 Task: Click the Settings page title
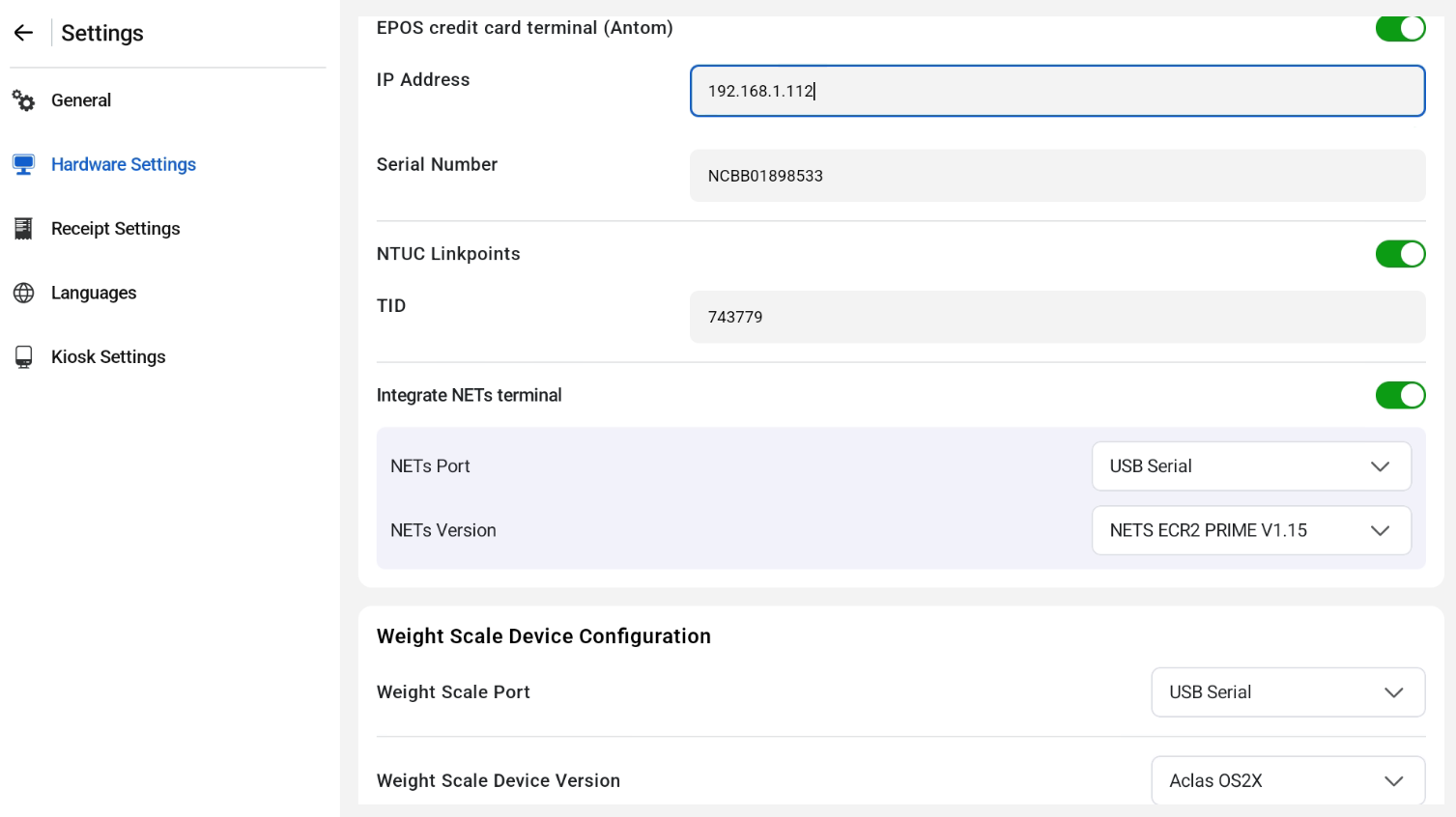point(102,33)
